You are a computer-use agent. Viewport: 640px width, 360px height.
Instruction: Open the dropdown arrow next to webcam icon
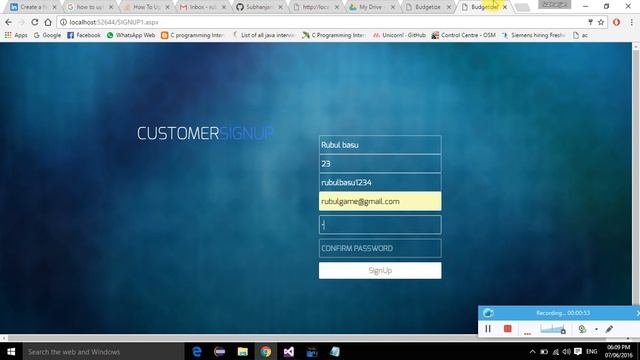click(x=596, y=329)
